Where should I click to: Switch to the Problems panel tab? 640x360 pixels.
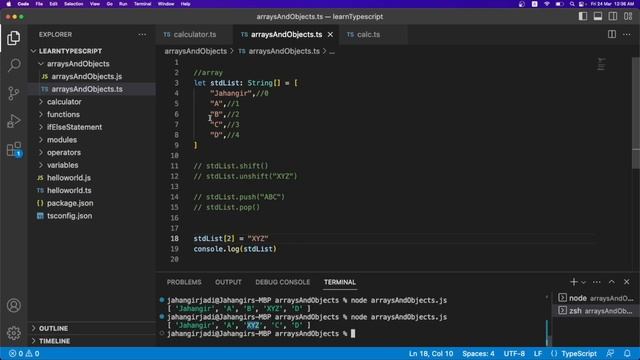coord(184,282)
